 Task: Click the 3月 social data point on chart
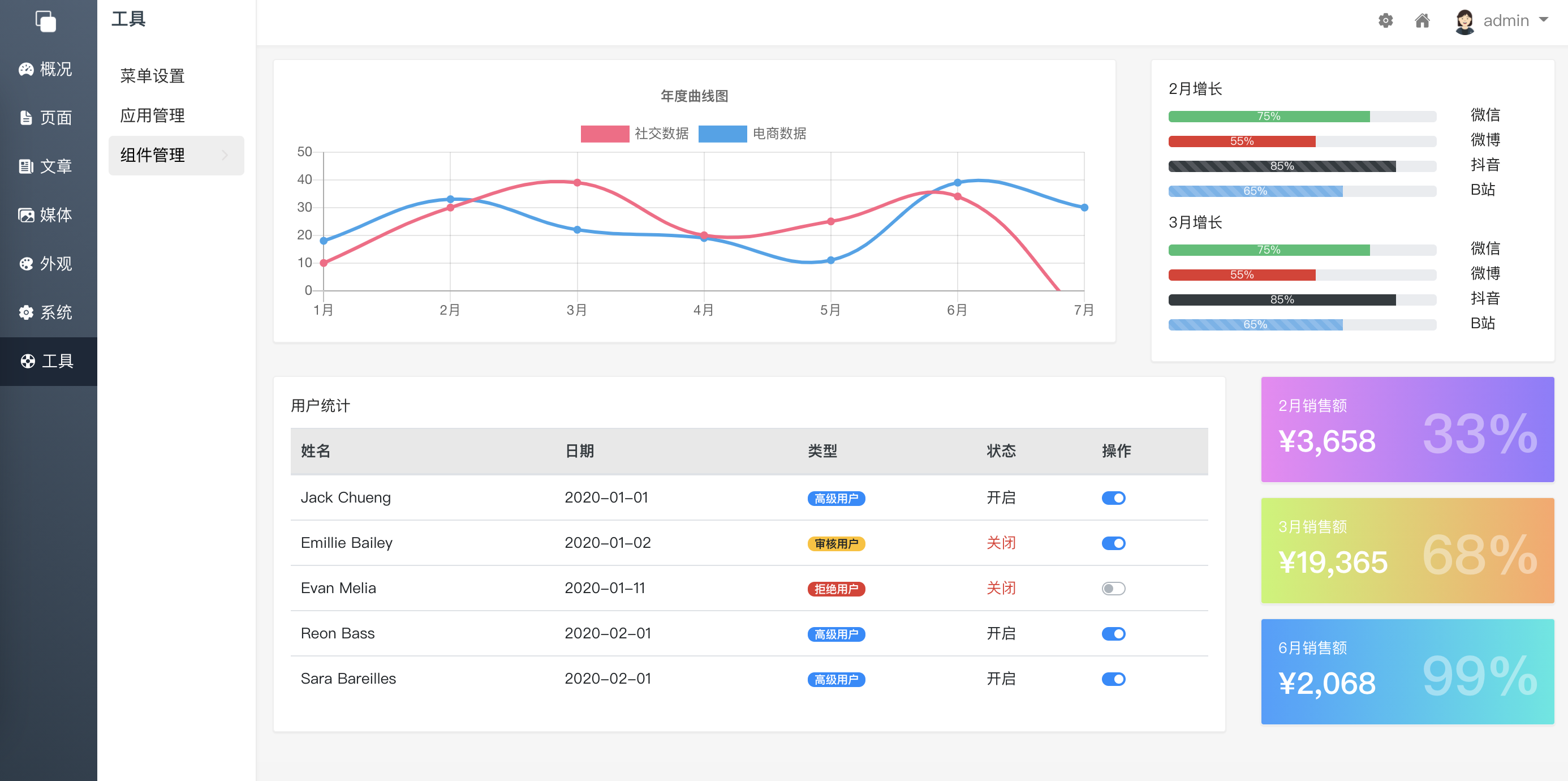click(577, 183)
